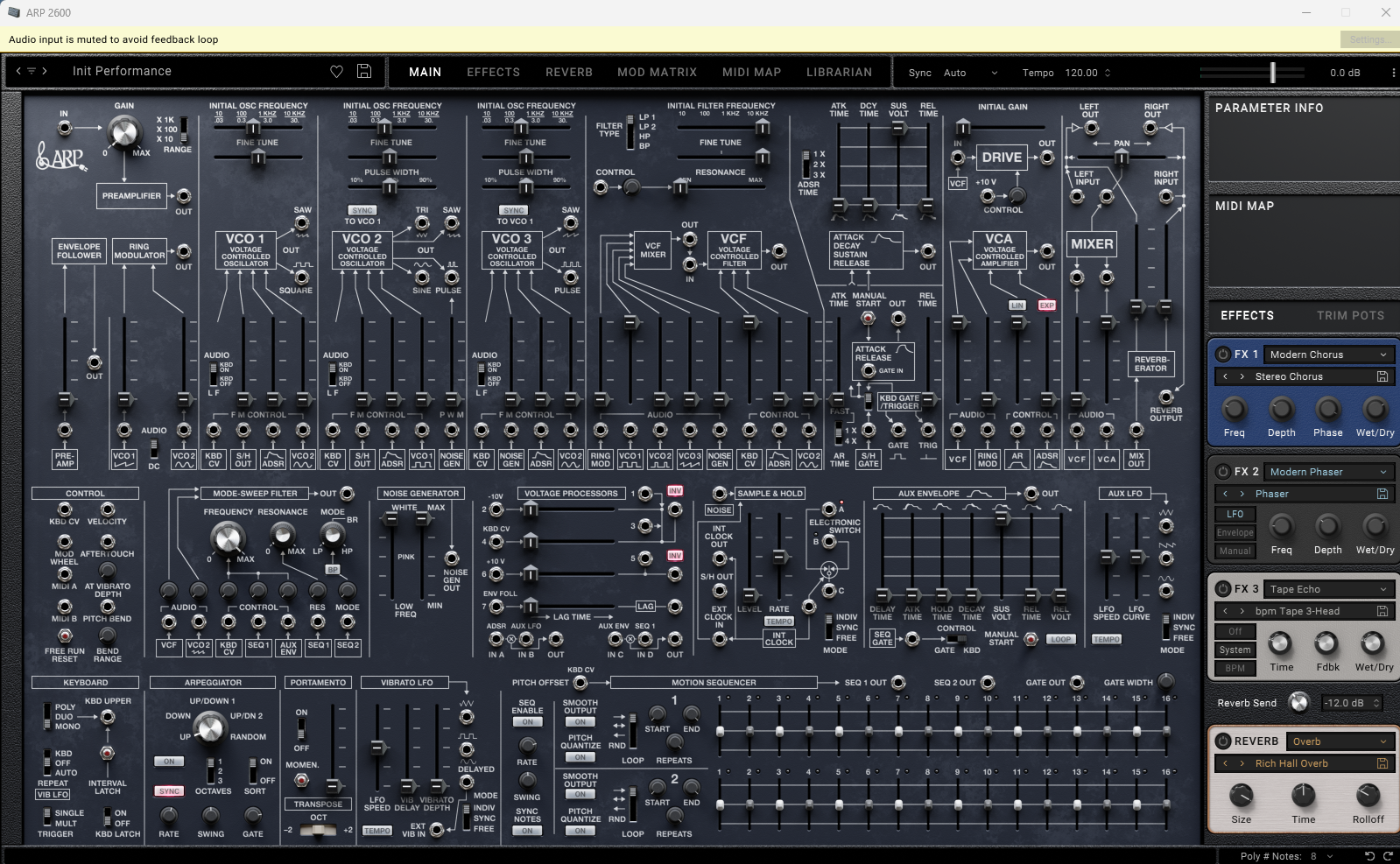Screen dimensions: 1400x864
Task: Click the FX 1 power icon
Action: click(1223, 355)
